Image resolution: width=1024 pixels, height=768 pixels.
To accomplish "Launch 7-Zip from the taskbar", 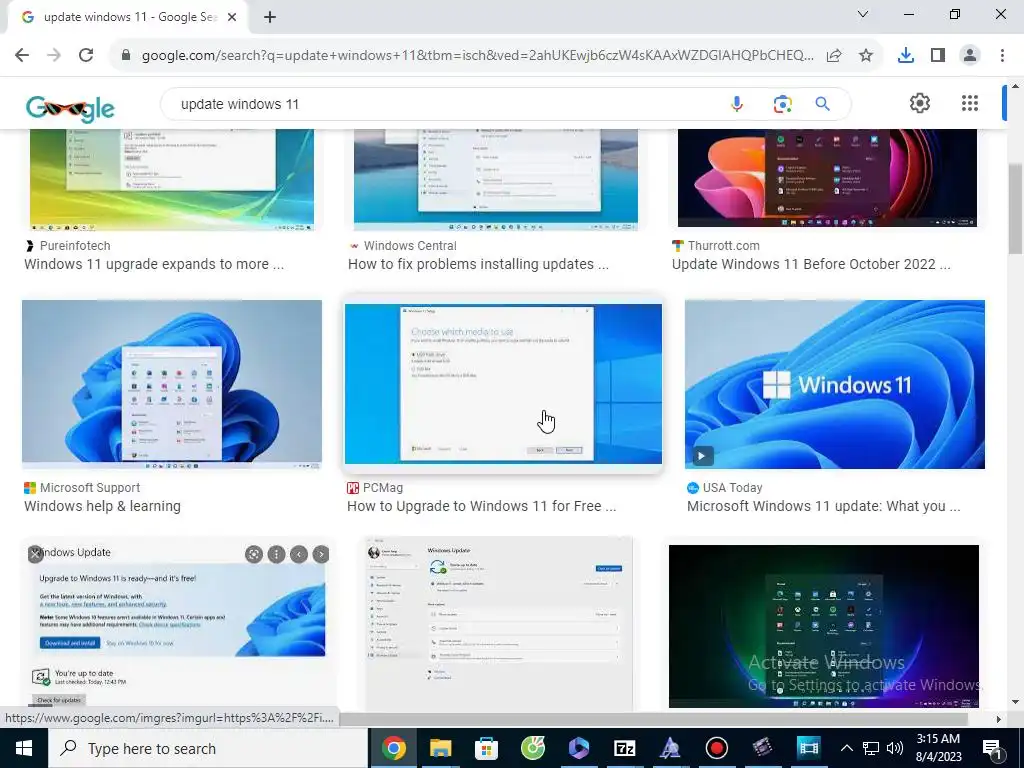I will [x=624, y=748].
